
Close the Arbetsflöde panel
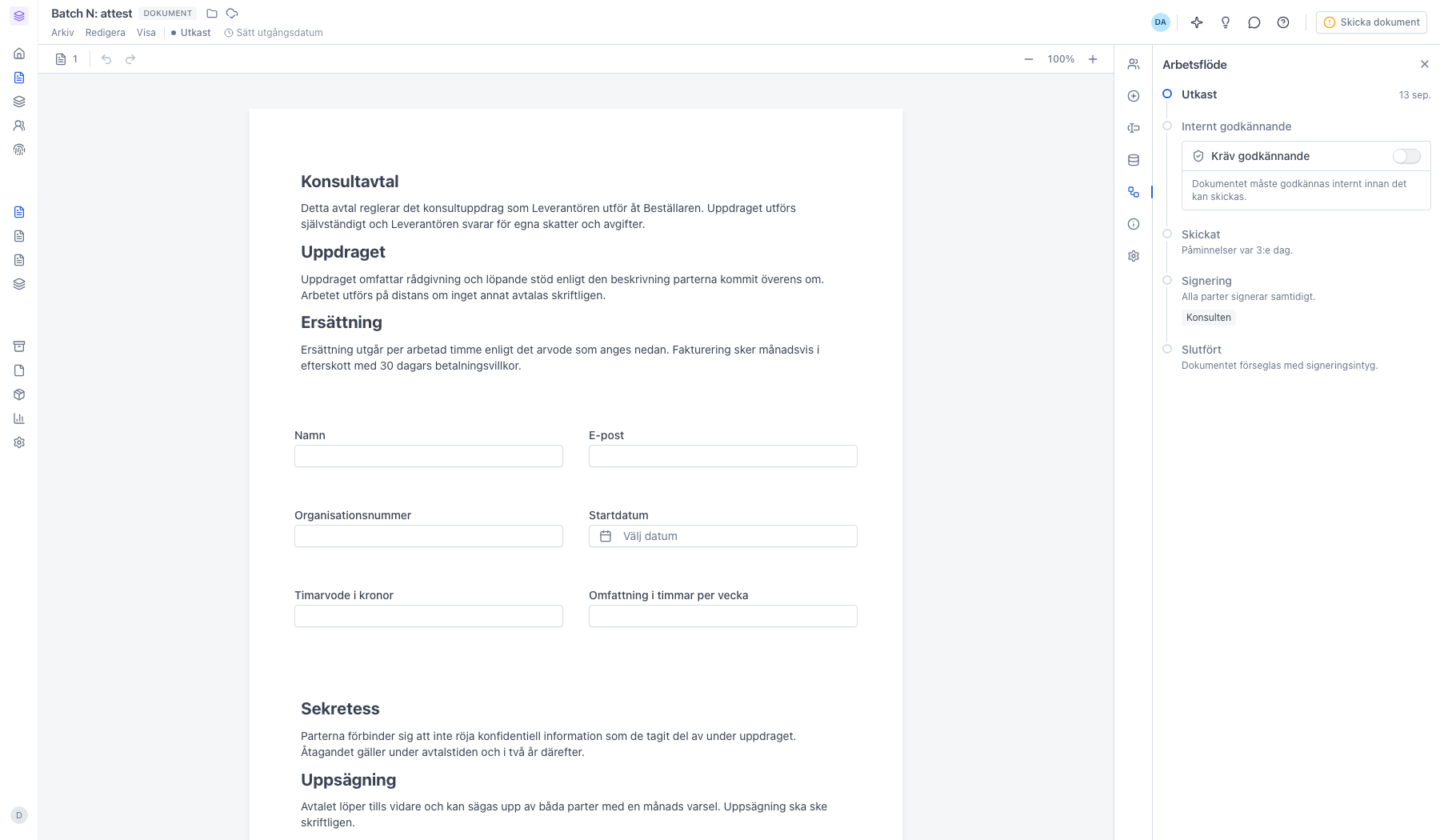(1425, 64)
